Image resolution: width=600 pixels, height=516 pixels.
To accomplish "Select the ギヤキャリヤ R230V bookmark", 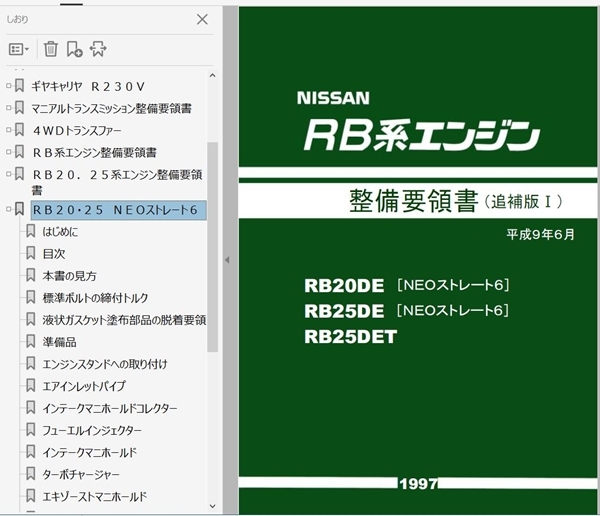I will pyautogui.click(x=88, y=87).
